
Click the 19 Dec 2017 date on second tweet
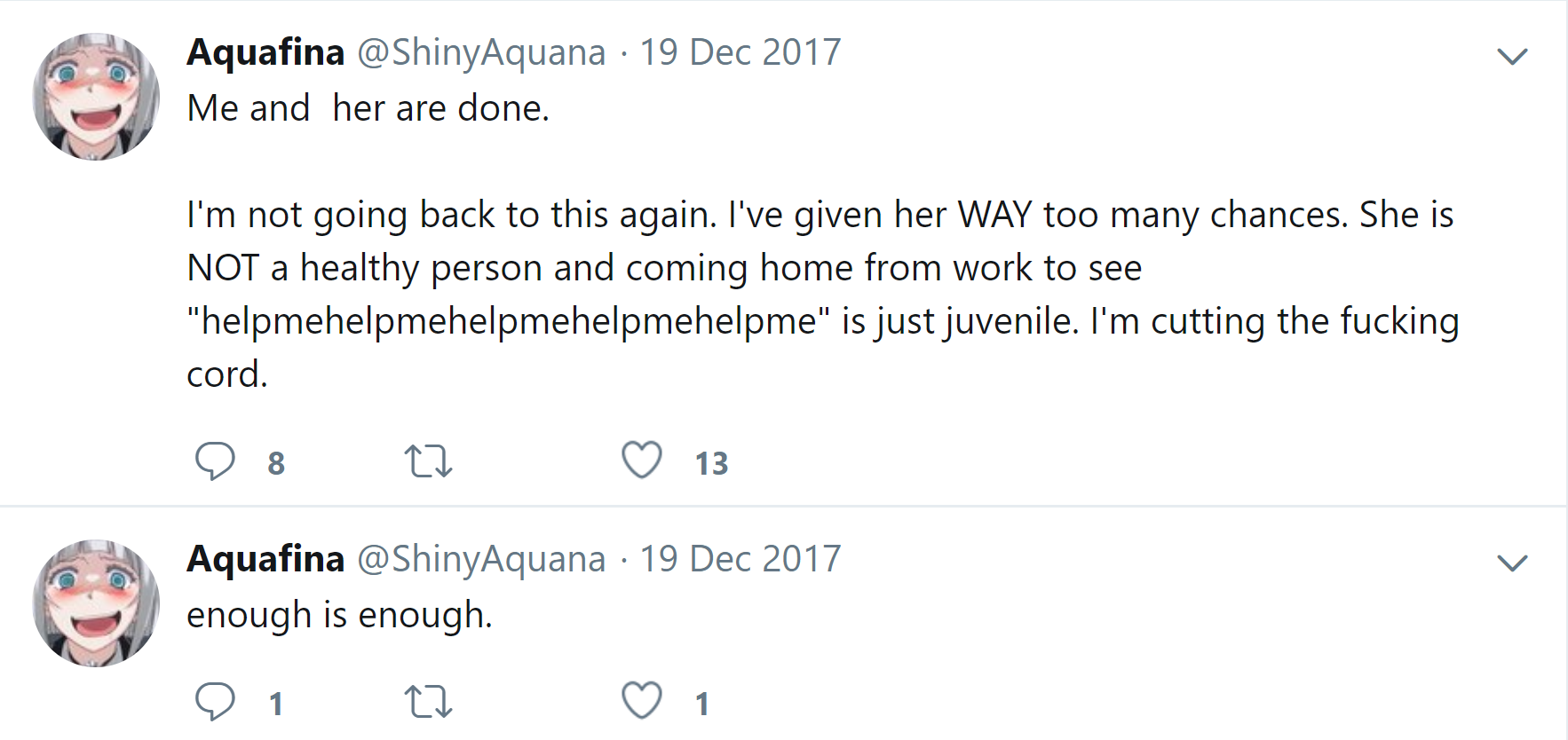pyautogui.click(x=740, y=559)
